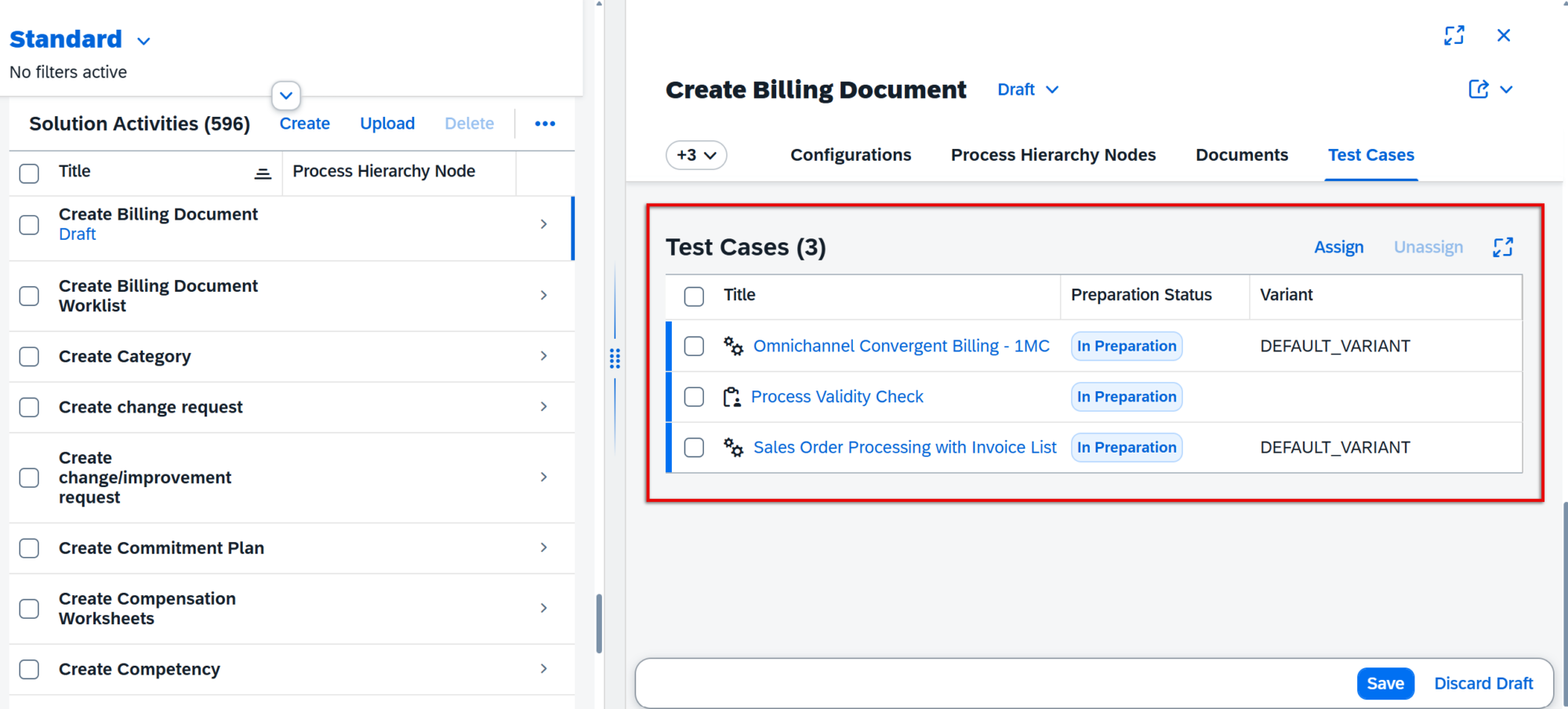The image size is (1568, 709).
Task: Expand the +3 hidden tabs menu
Action: coord(696,155)
